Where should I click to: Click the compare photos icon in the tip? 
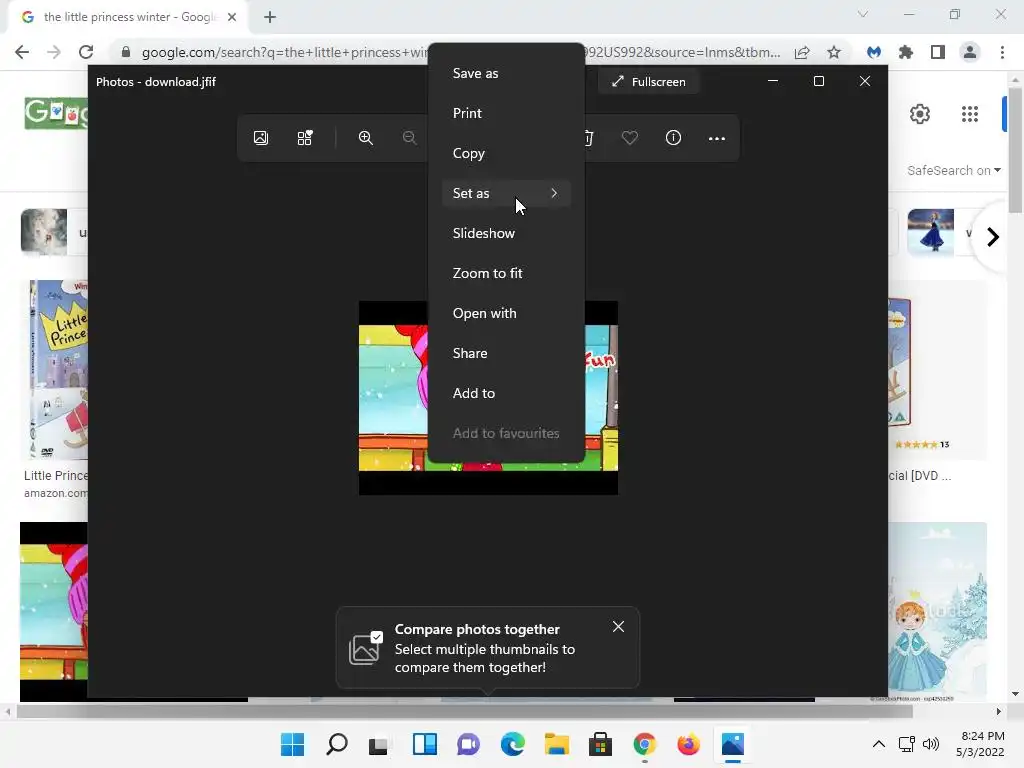(x=366, y=648)
